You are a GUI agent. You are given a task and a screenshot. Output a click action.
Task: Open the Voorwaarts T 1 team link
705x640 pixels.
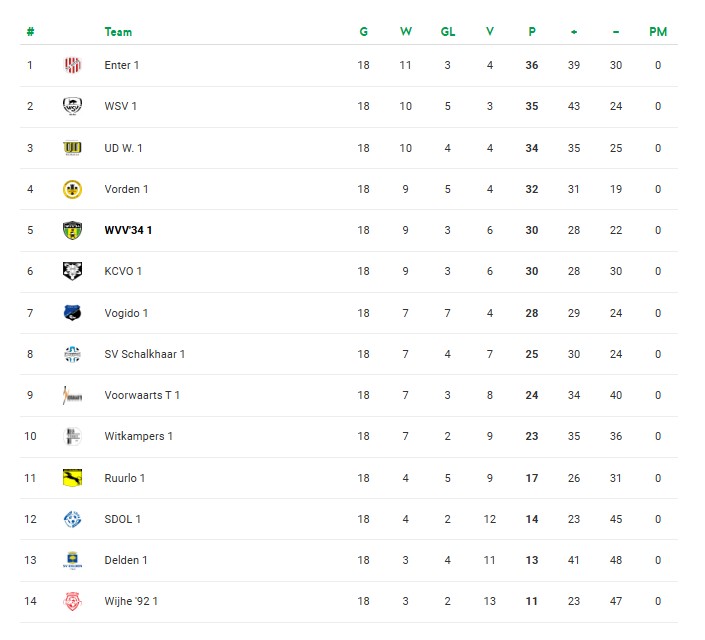click(142, 395)
